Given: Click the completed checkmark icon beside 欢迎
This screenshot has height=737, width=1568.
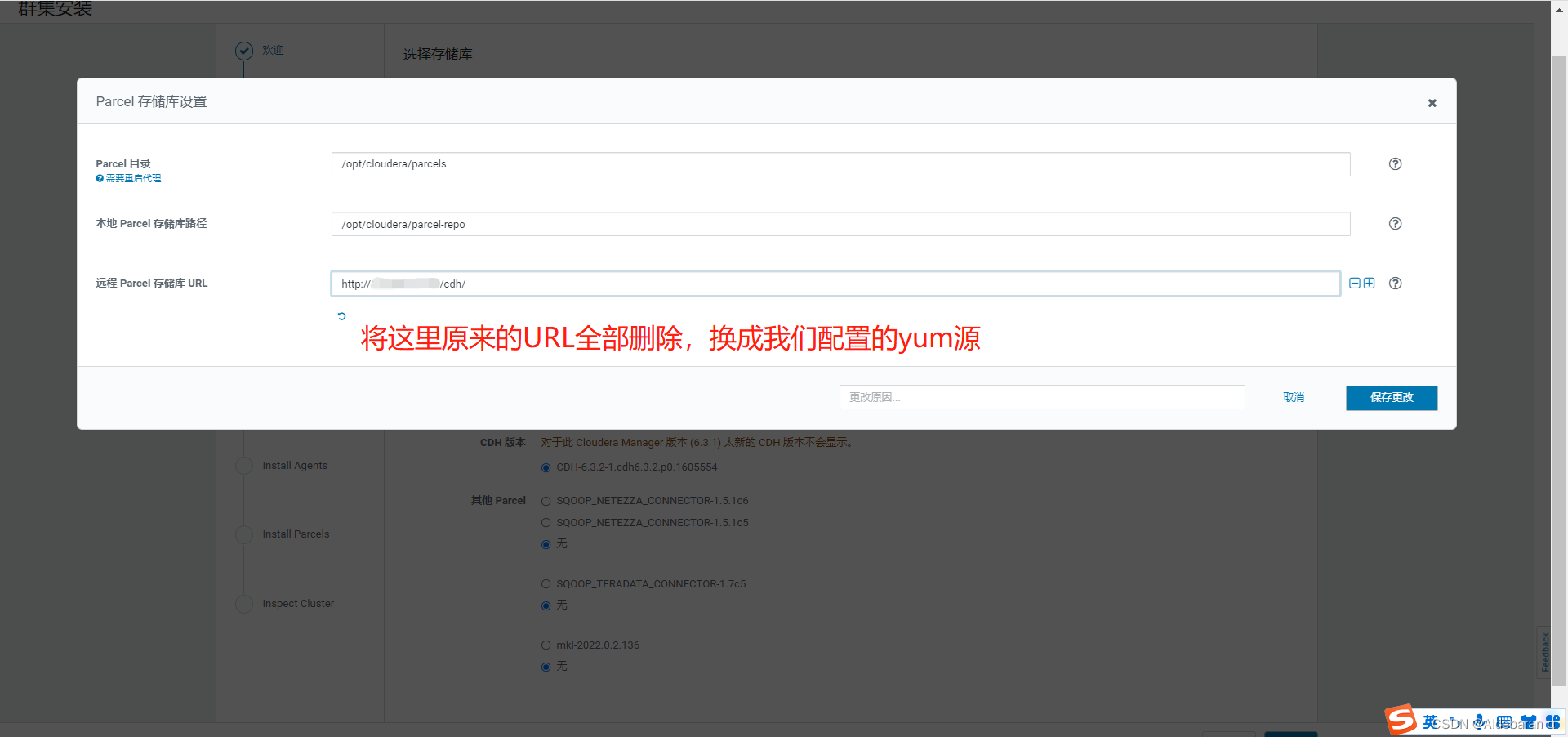Looking at the screenshot, I should pos(244,51).
